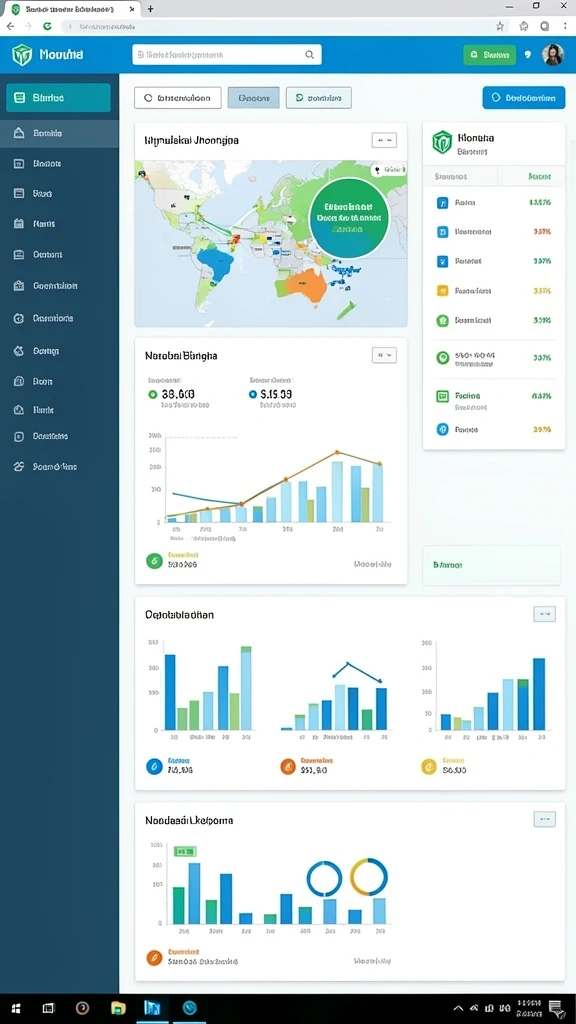
Task: Open the user avatar photo in the header
Action: tap(552, 55)
